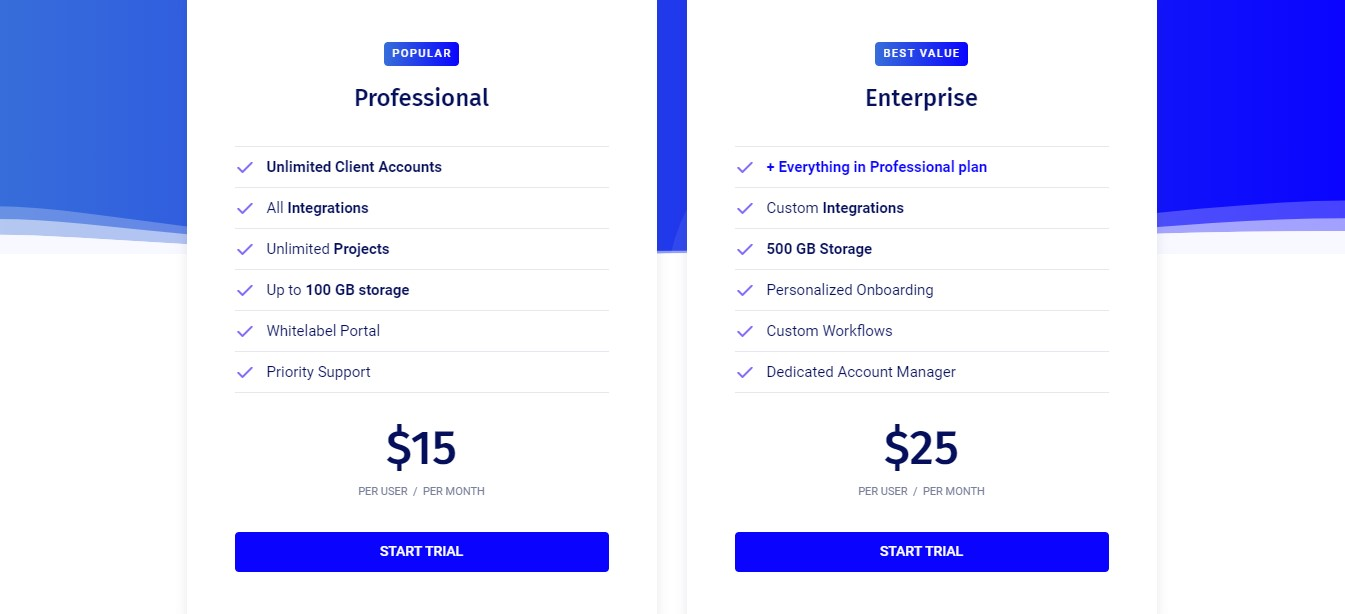Click checkmark next to Priority Support
The height and width of the screenshot is (614, 1345).
click(x=244, y=372)
